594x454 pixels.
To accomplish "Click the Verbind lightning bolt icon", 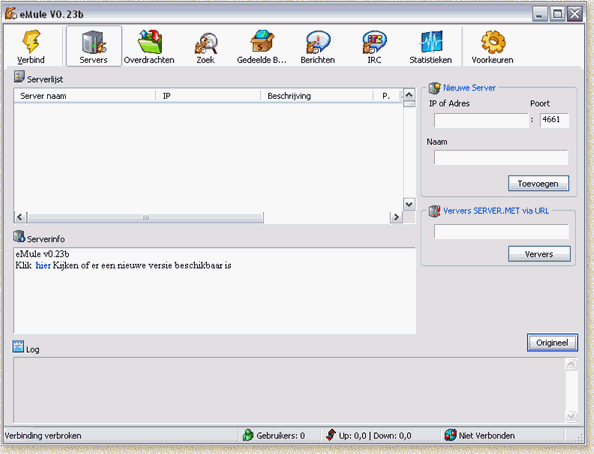I will tap(31, 42).
